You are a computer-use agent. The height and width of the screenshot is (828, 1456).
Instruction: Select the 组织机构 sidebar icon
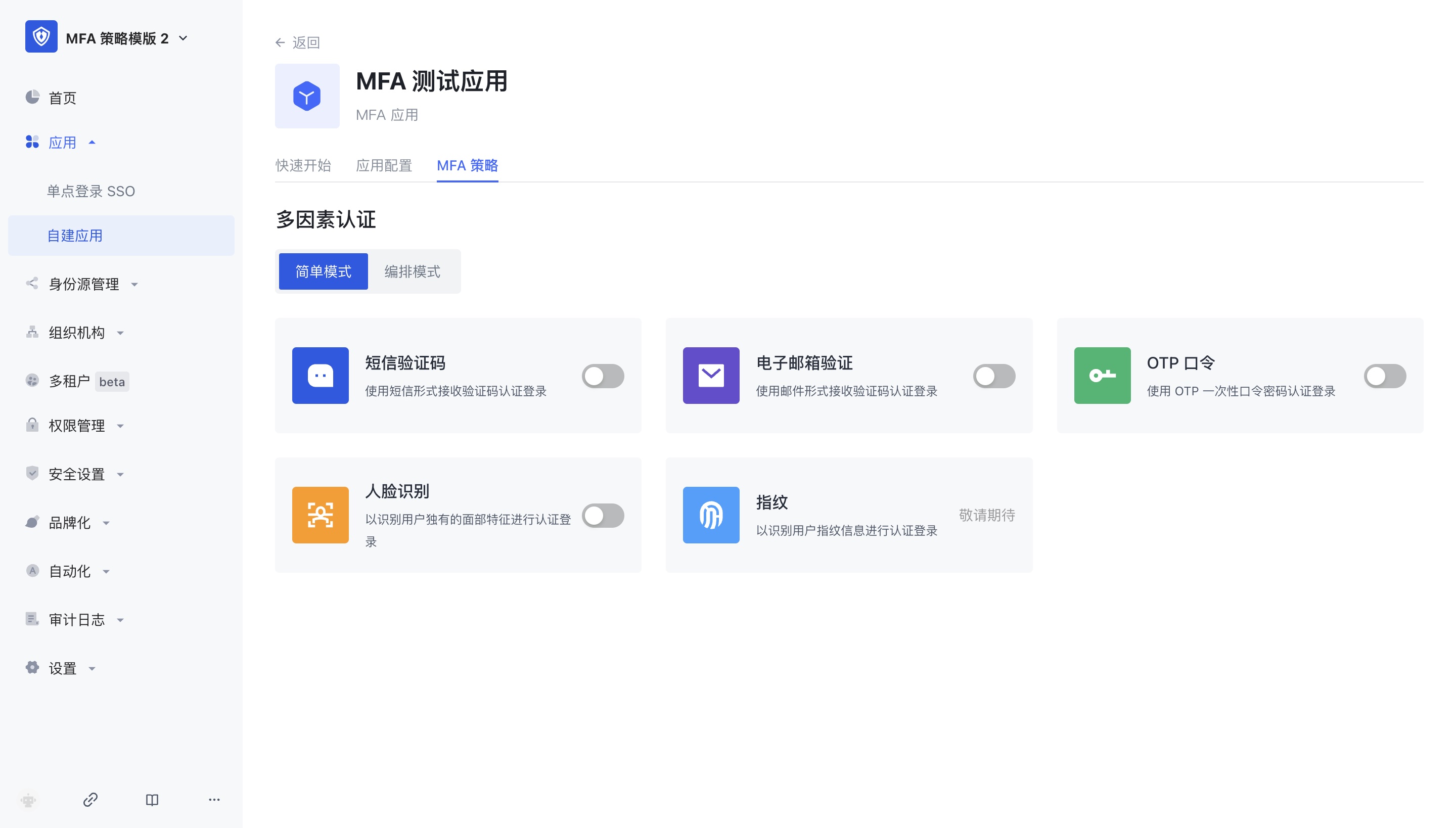(32, 333)
